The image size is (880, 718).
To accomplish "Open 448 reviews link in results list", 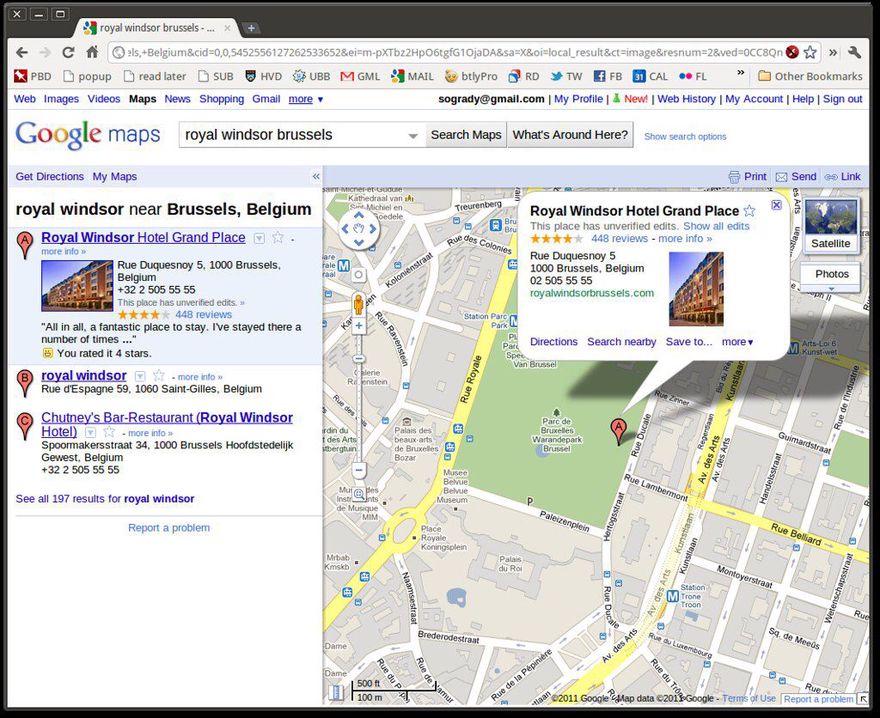I will [x=203, y=314].
